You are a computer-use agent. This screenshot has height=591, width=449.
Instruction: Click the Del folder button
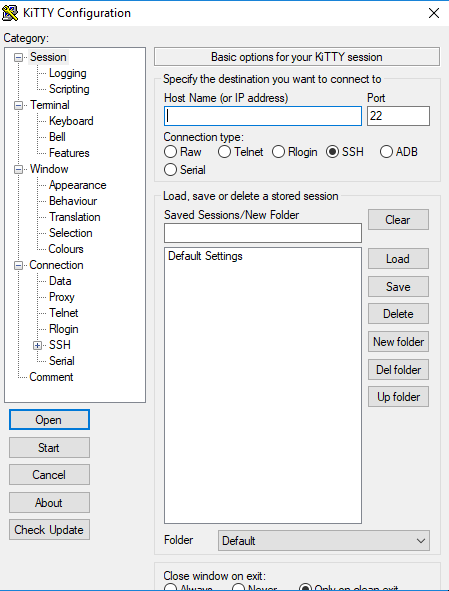(398, 369)
